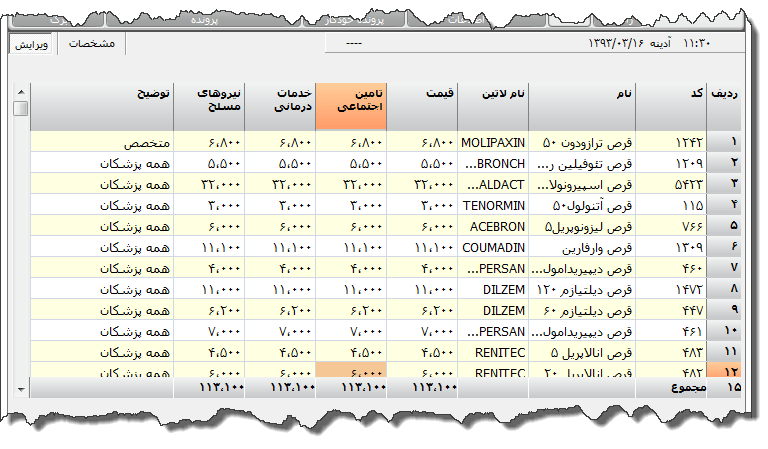Image resolution: width=768 pixels, height=449 pixels.
Task: Select RENITEC in row ۱۱
Action: point(493,353)
